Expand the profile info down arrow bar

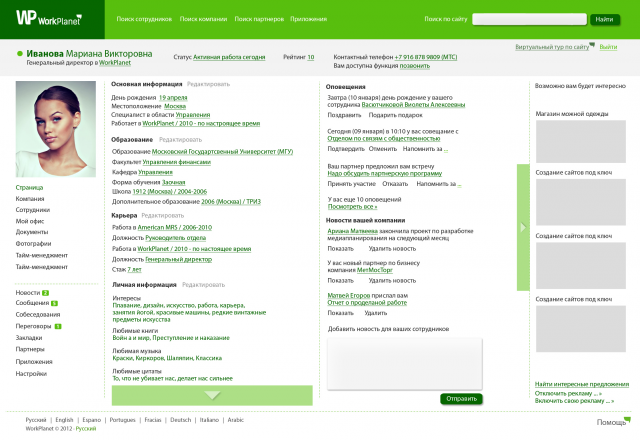[212, 395]
